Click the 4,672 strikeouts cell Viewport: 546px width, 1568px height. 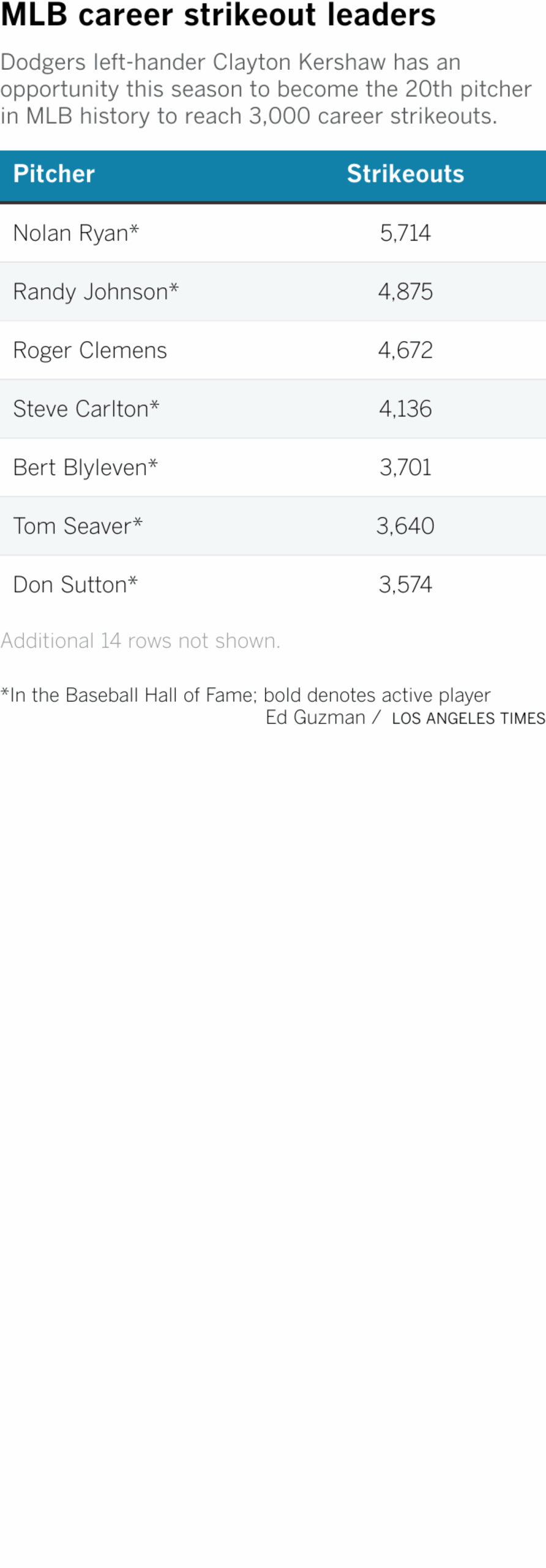coord(405,350)
